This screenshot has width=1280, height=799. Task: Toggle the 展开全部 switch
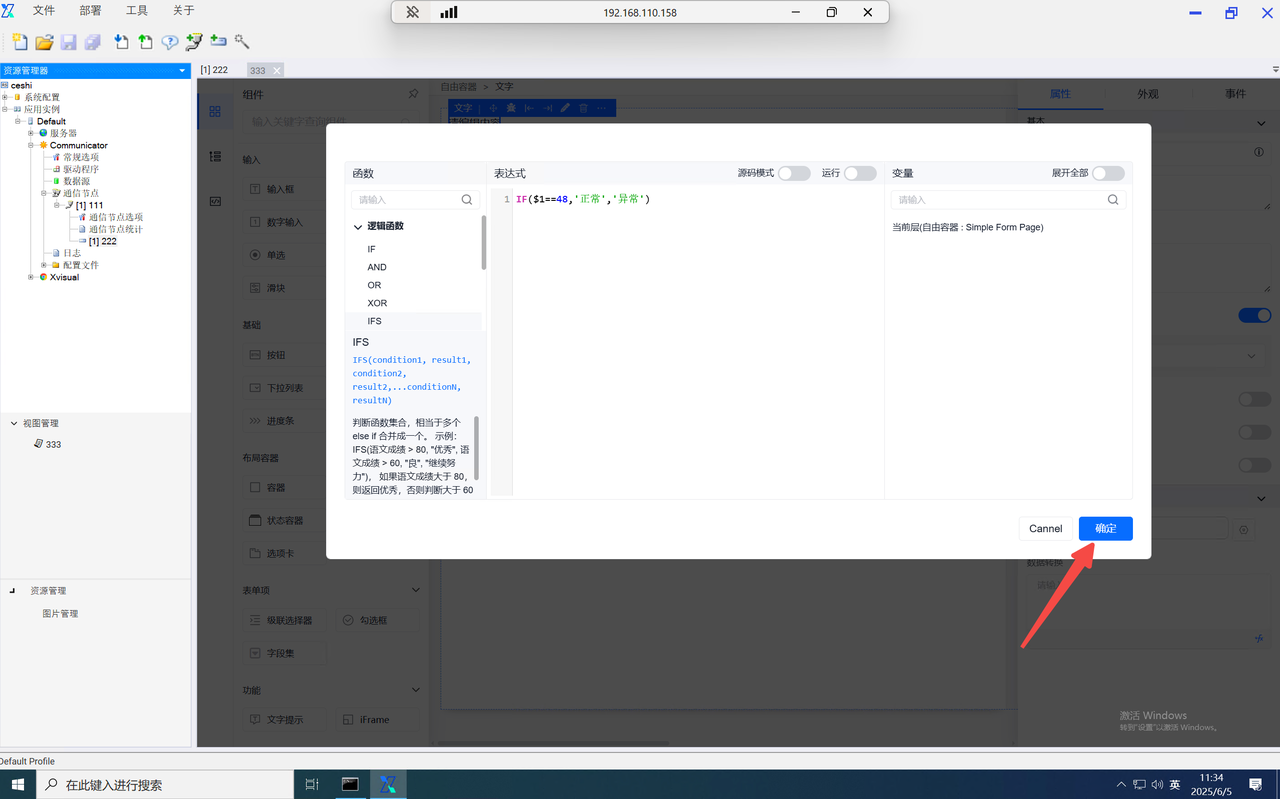click(1108, 173)
